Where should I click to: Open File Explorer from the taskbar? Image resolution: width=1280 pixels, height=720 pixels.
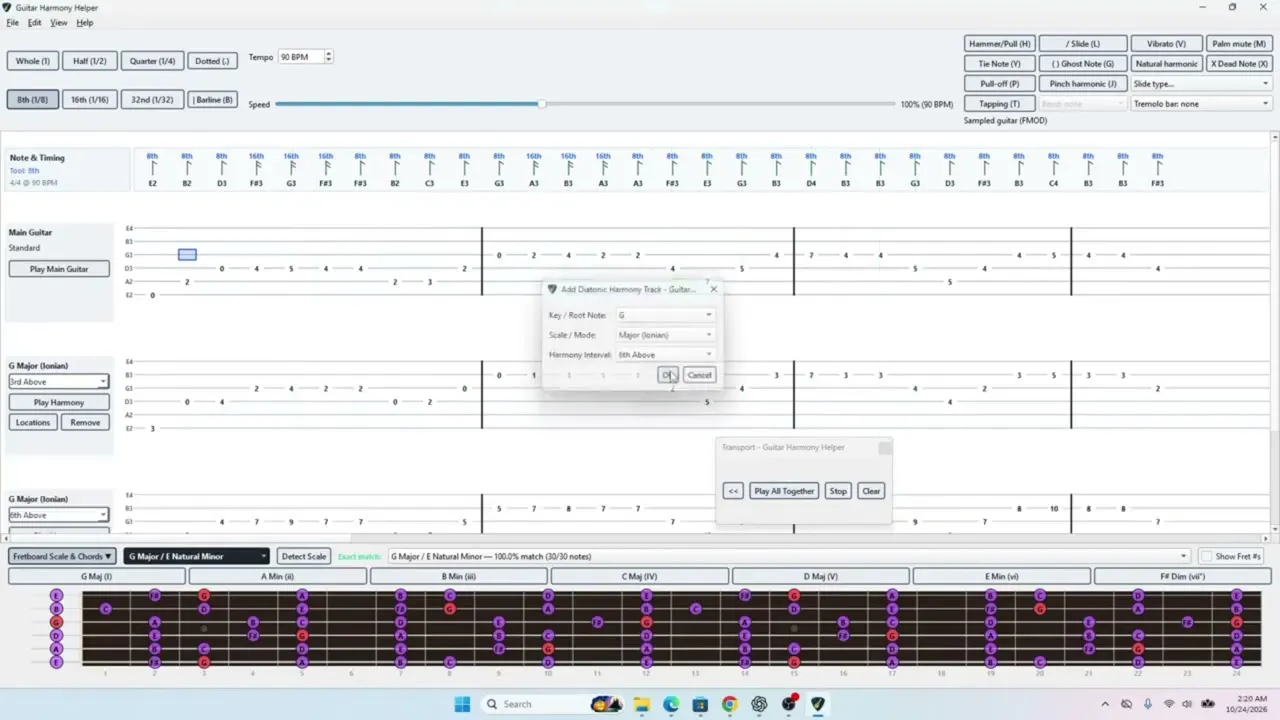641,704
